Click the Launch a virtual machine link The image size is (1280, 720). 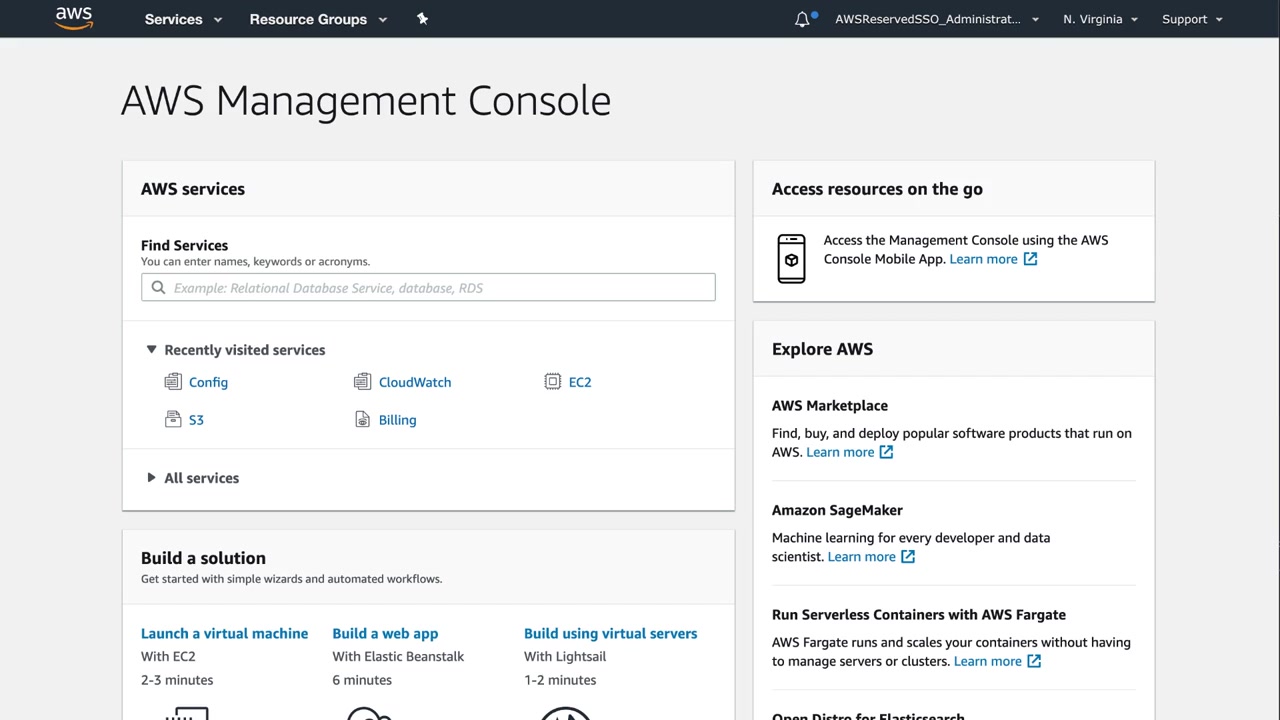click(224, 633)
